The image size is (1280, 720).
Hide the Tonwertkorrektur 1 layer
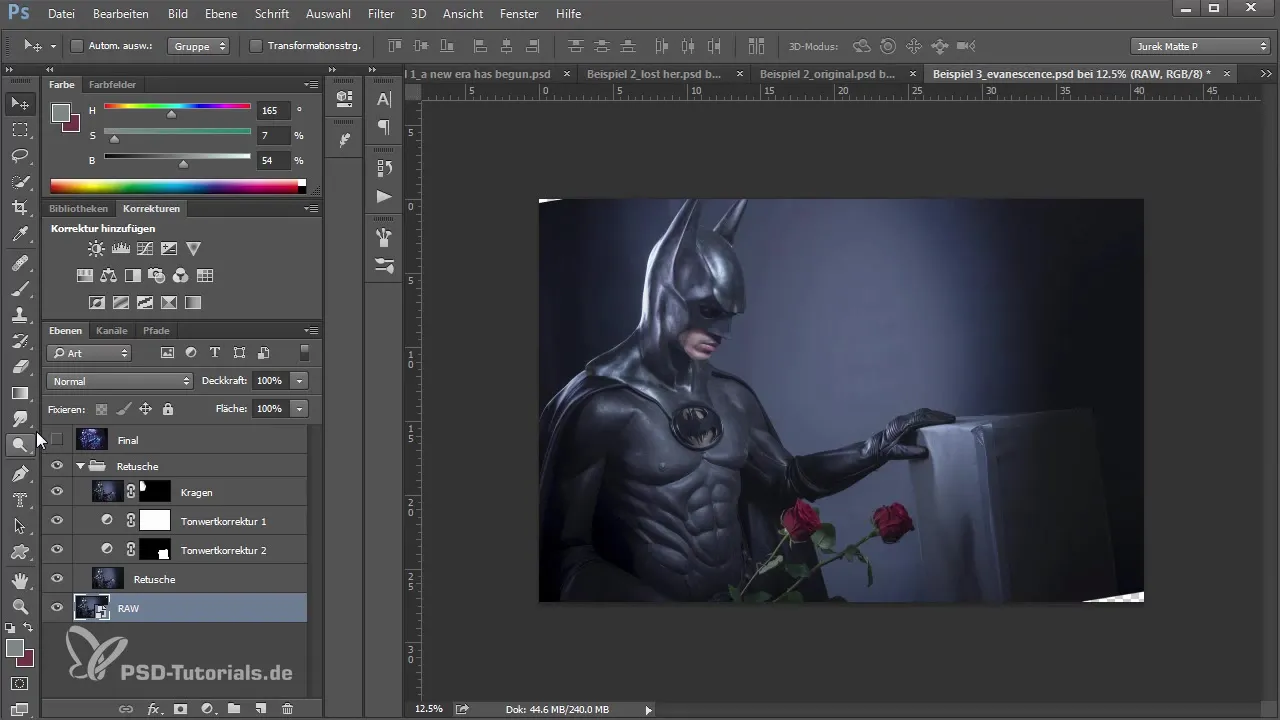[57, 520]
